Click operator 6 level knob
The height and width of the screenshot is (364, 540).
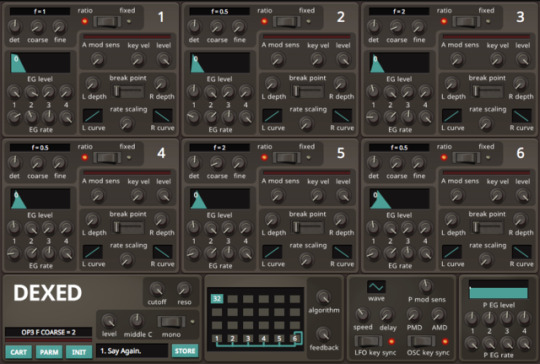[523, 196]
